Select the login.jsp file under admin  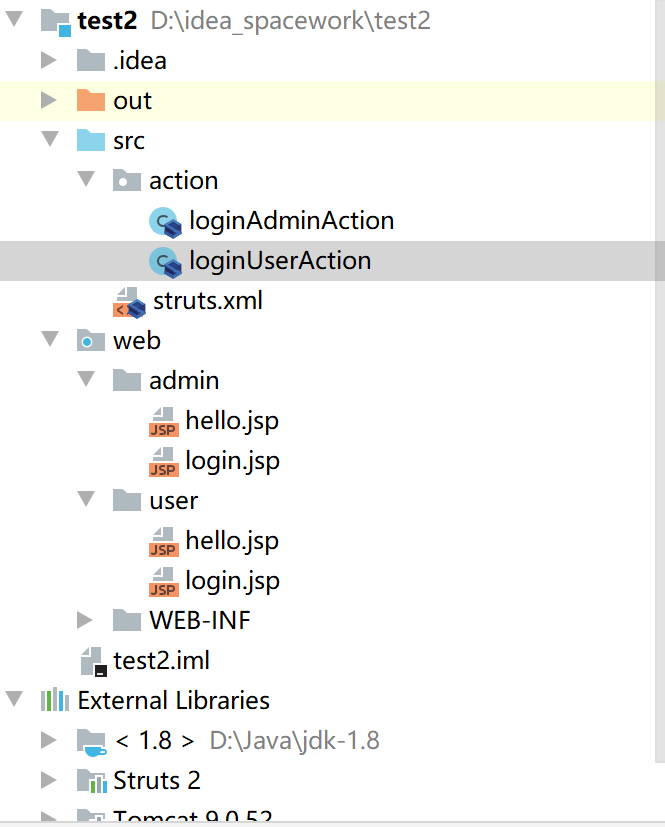click(x=227, y=460)
